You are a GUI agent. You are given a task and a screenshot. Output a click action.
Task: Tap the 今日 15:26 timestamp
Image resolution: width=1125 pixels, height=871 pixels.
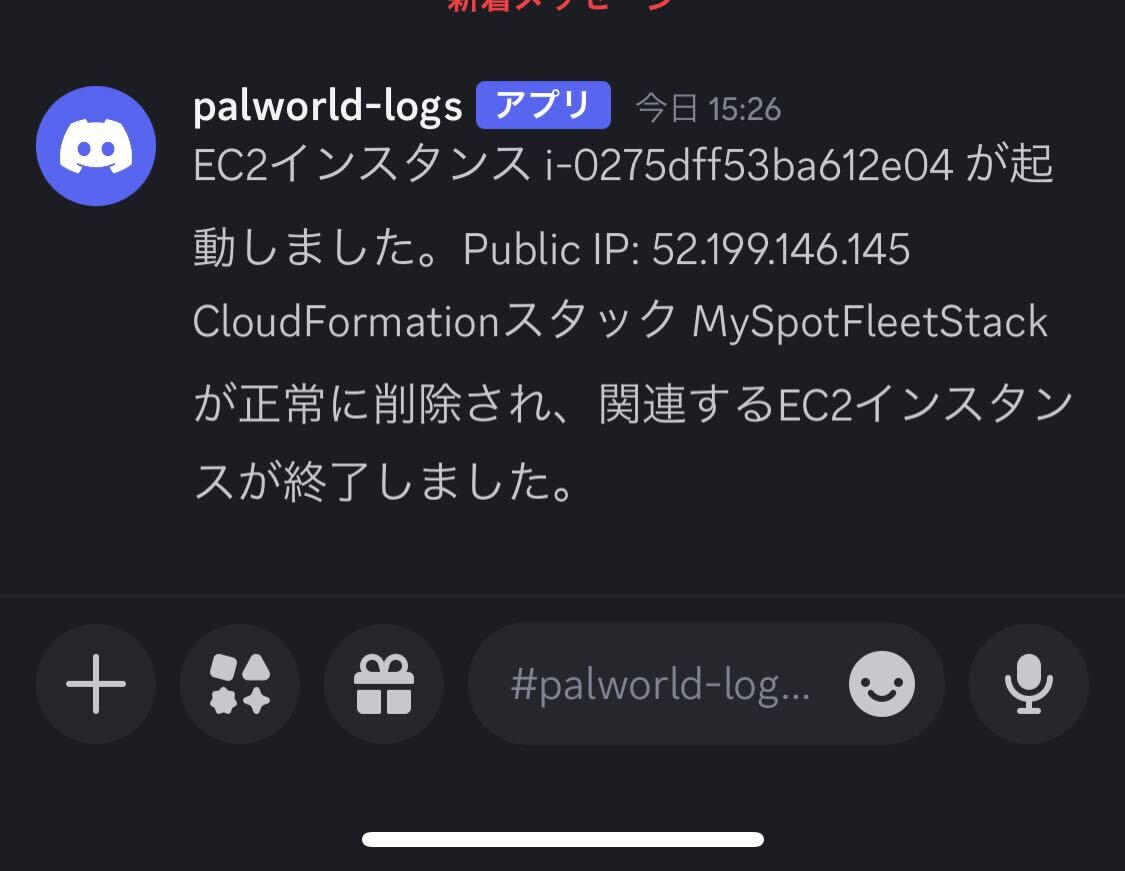pos(708,109)
